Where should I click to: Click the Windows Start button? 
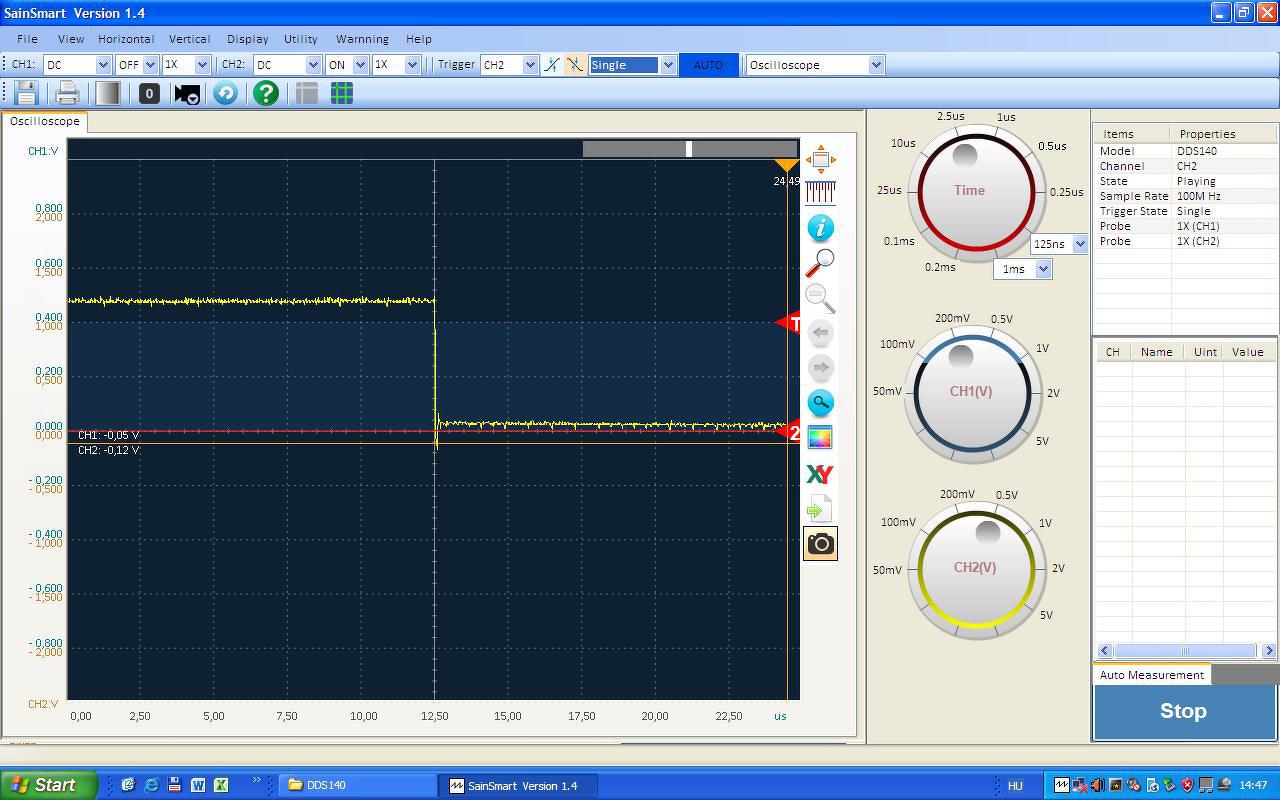[48, 785]
